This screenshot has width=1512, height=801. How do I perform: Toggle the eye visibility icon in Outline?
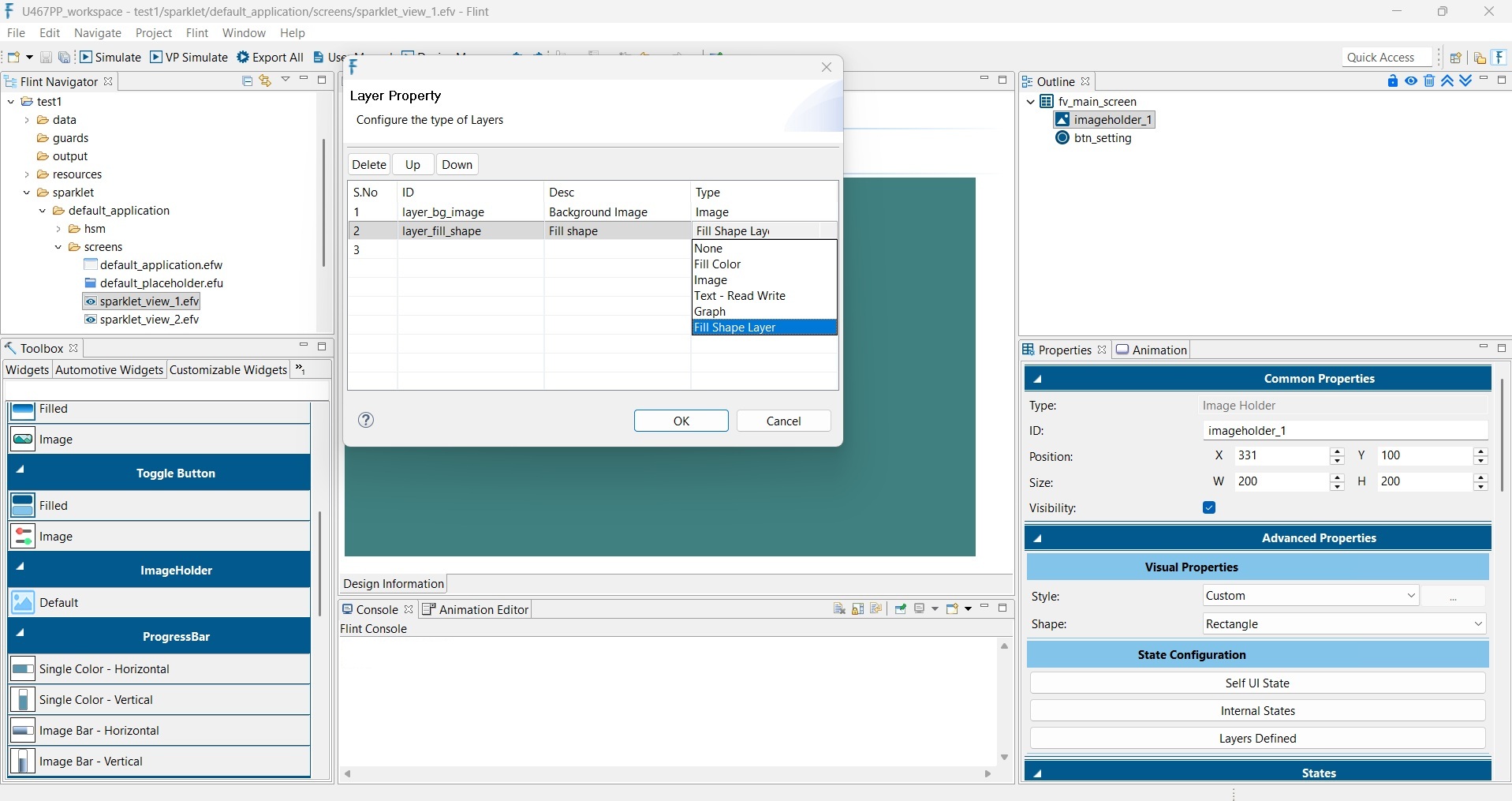click(1411, 80)
